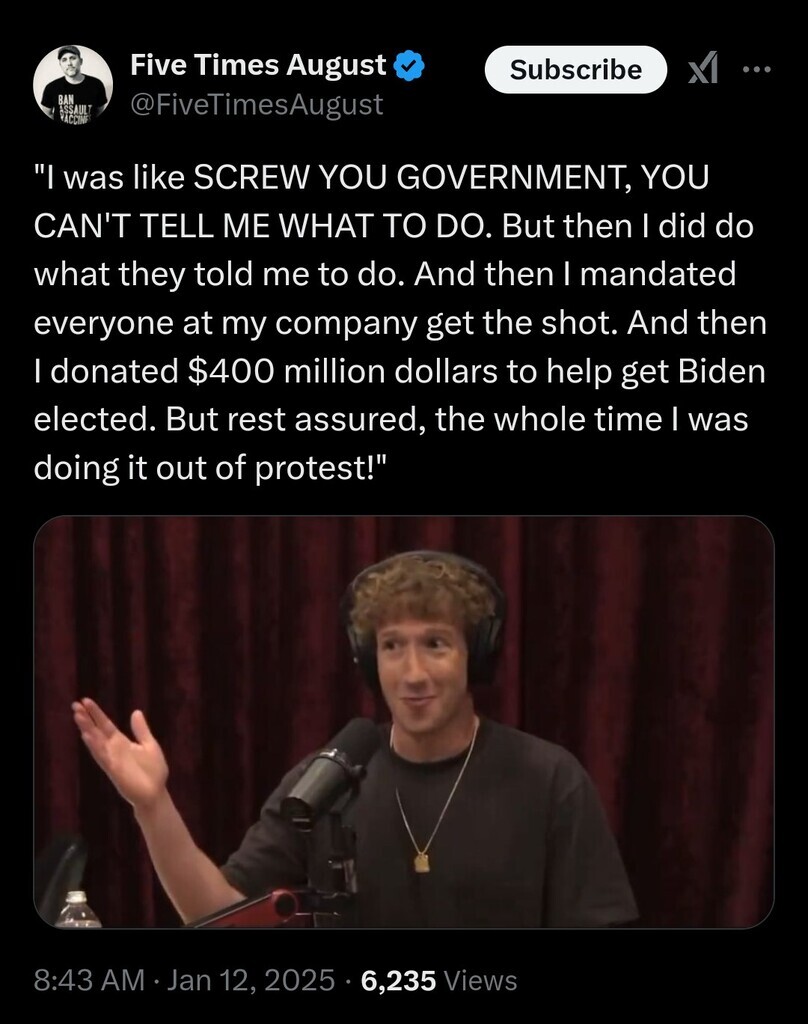Click the Five Times August display name
808x1024 pixels.
[x=258, y=65]
